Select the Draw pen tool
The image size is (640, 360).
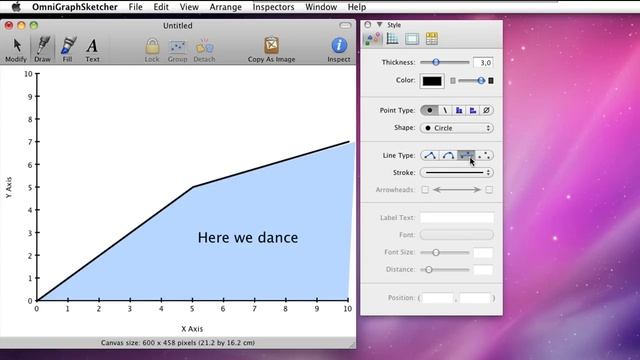click(42, 49)
